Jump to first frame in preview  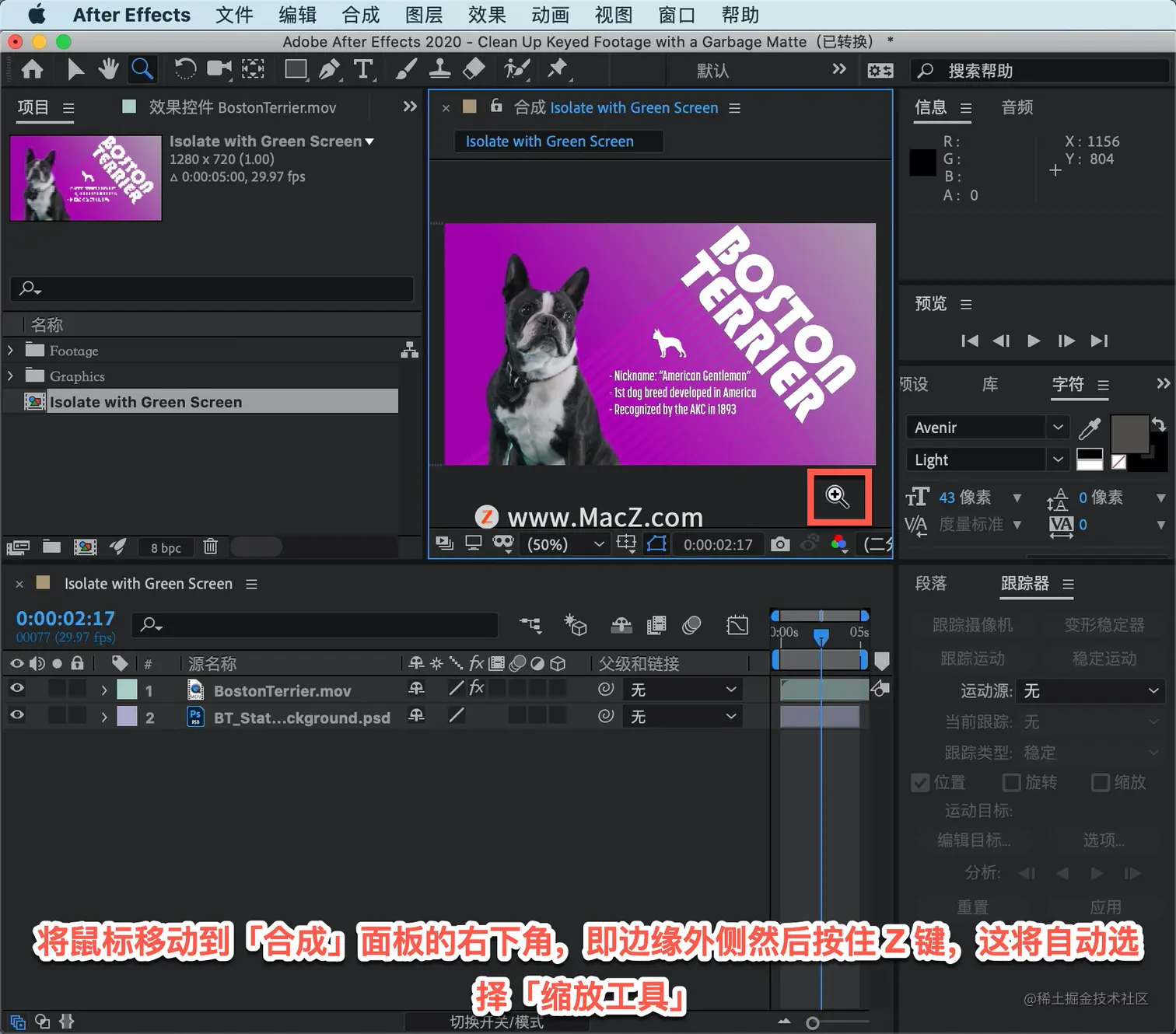coord(969,341)
